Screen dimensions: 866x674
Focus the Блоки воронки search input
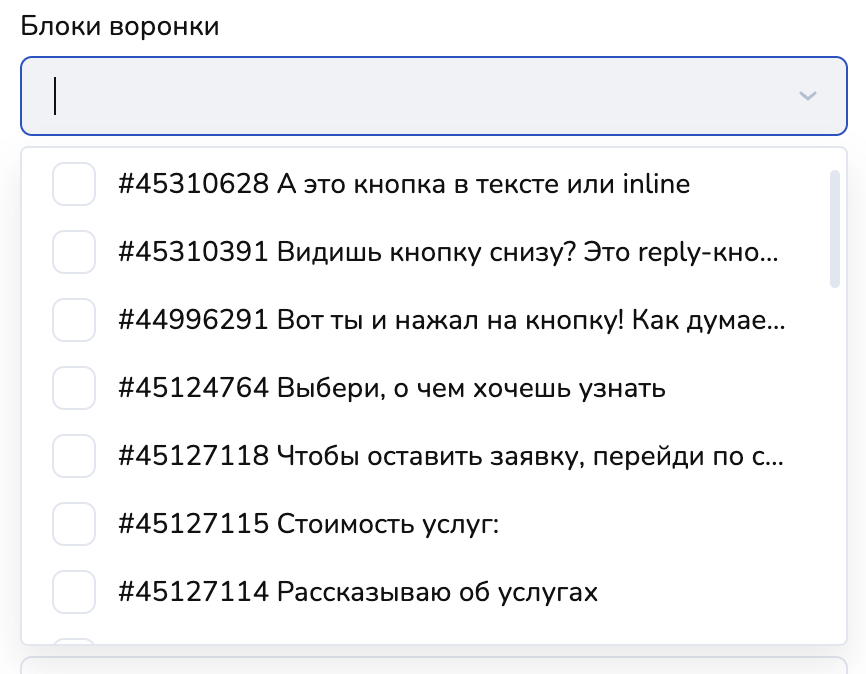[x=400, y=96]
